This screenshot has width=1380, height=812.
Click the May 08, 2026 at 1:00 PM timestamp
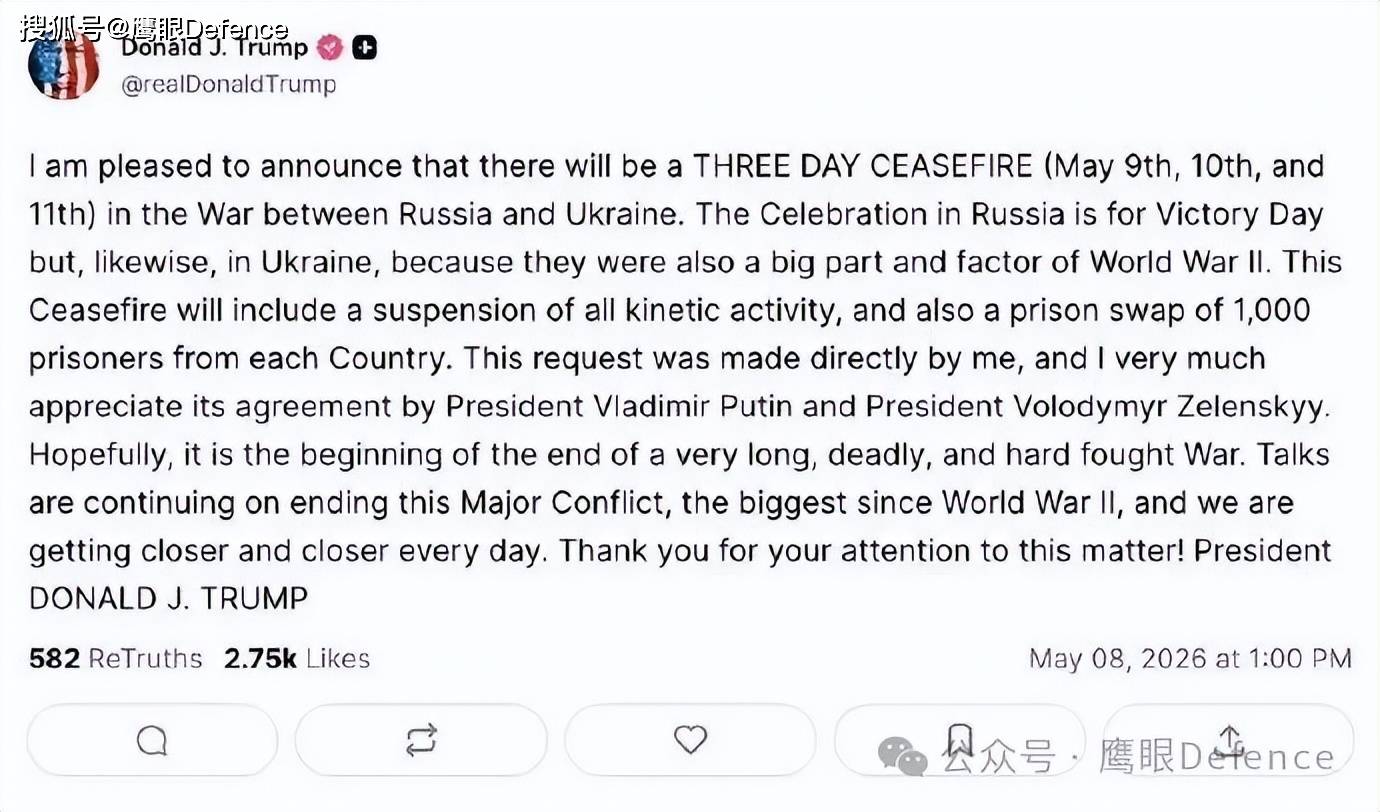click(1190, 659)
